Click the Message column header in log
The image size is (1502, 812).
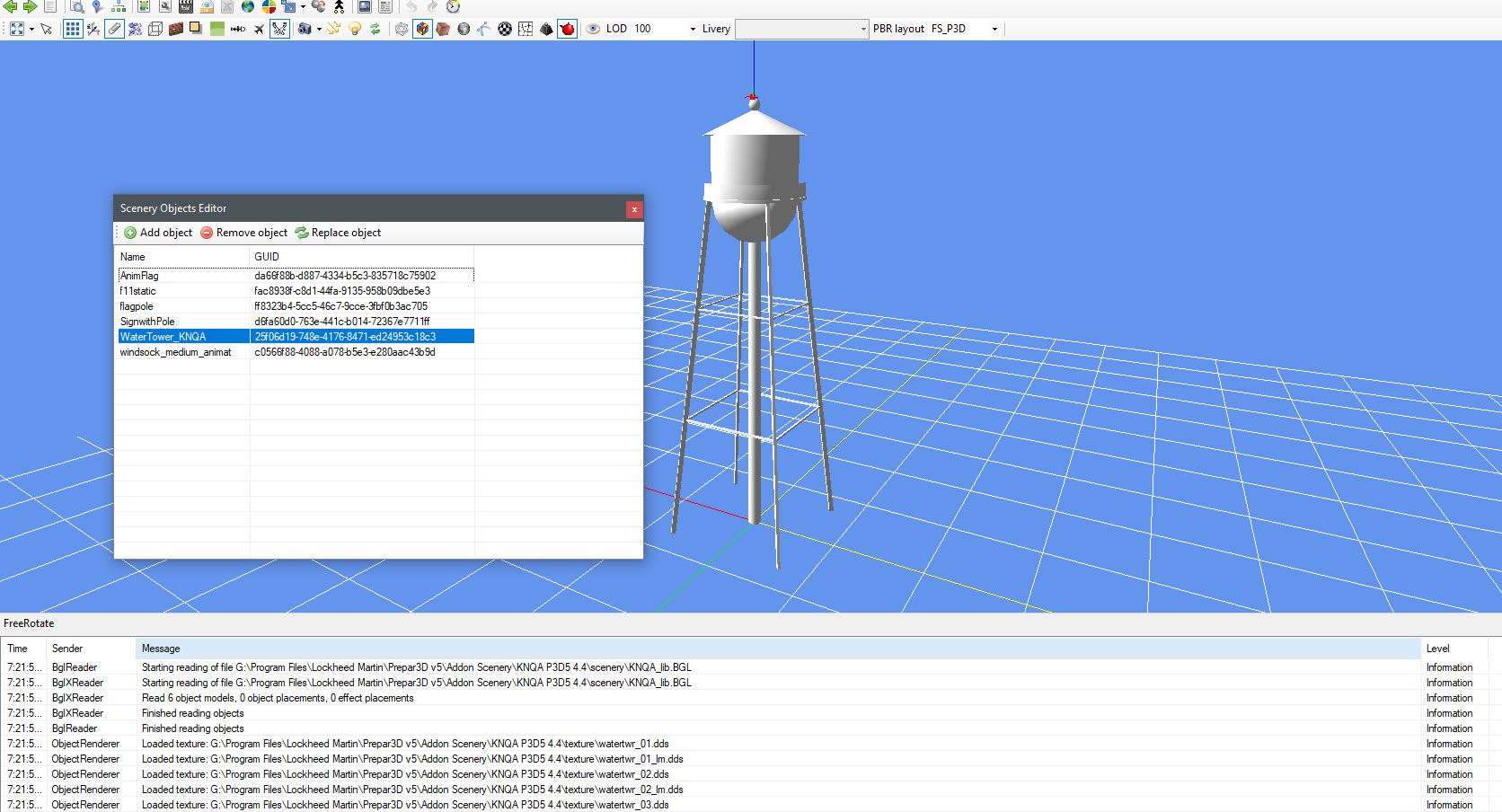[778, 649]
